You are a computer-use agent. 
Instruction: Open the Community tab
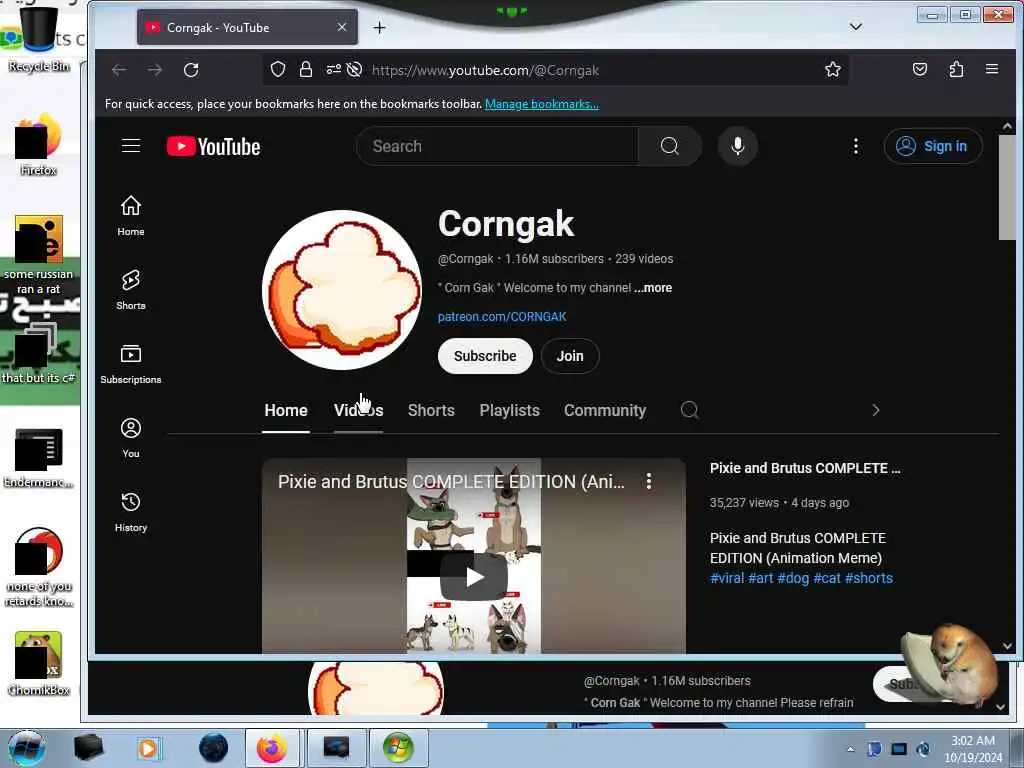pyautogui.click(x=605, y=410)
